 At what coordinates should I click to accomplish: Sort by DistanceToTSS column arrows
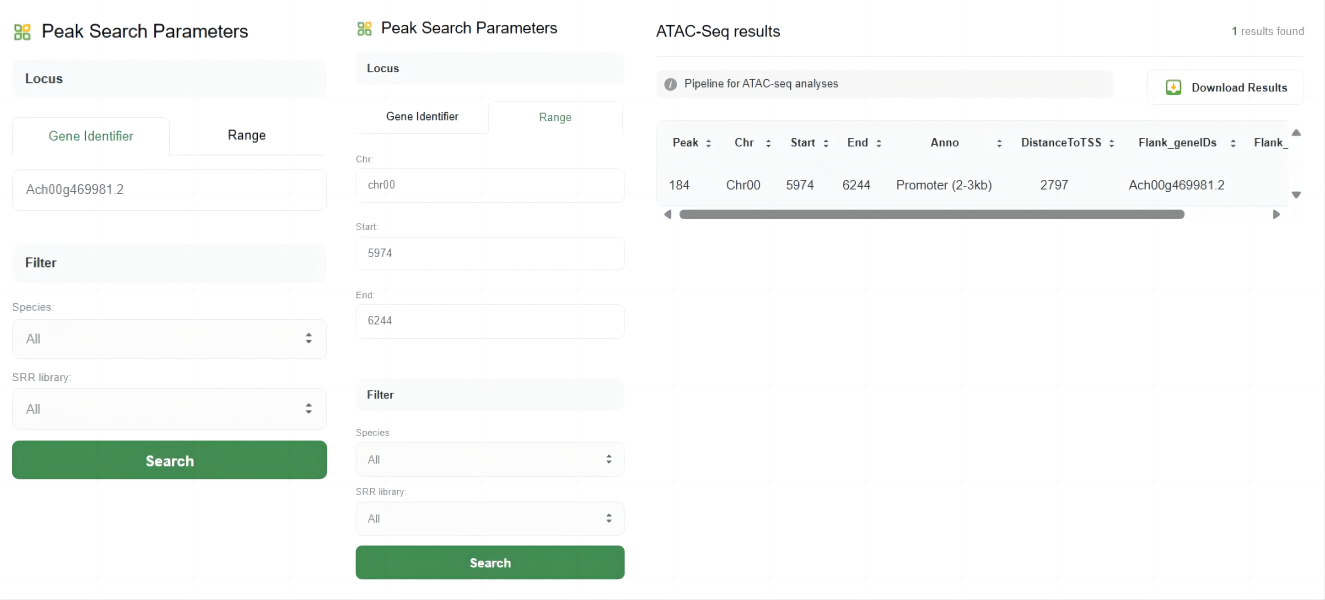pos(1112,143)
